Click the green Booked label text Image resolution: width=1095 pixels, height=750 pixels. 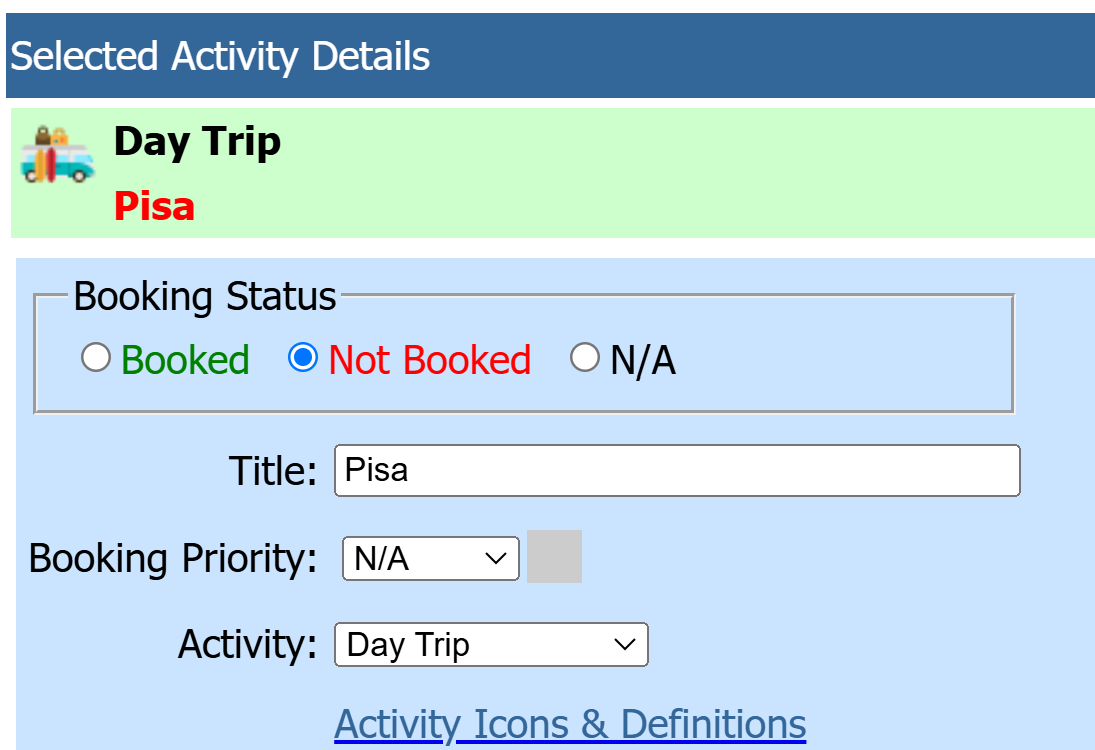click(x=185, y=360)
